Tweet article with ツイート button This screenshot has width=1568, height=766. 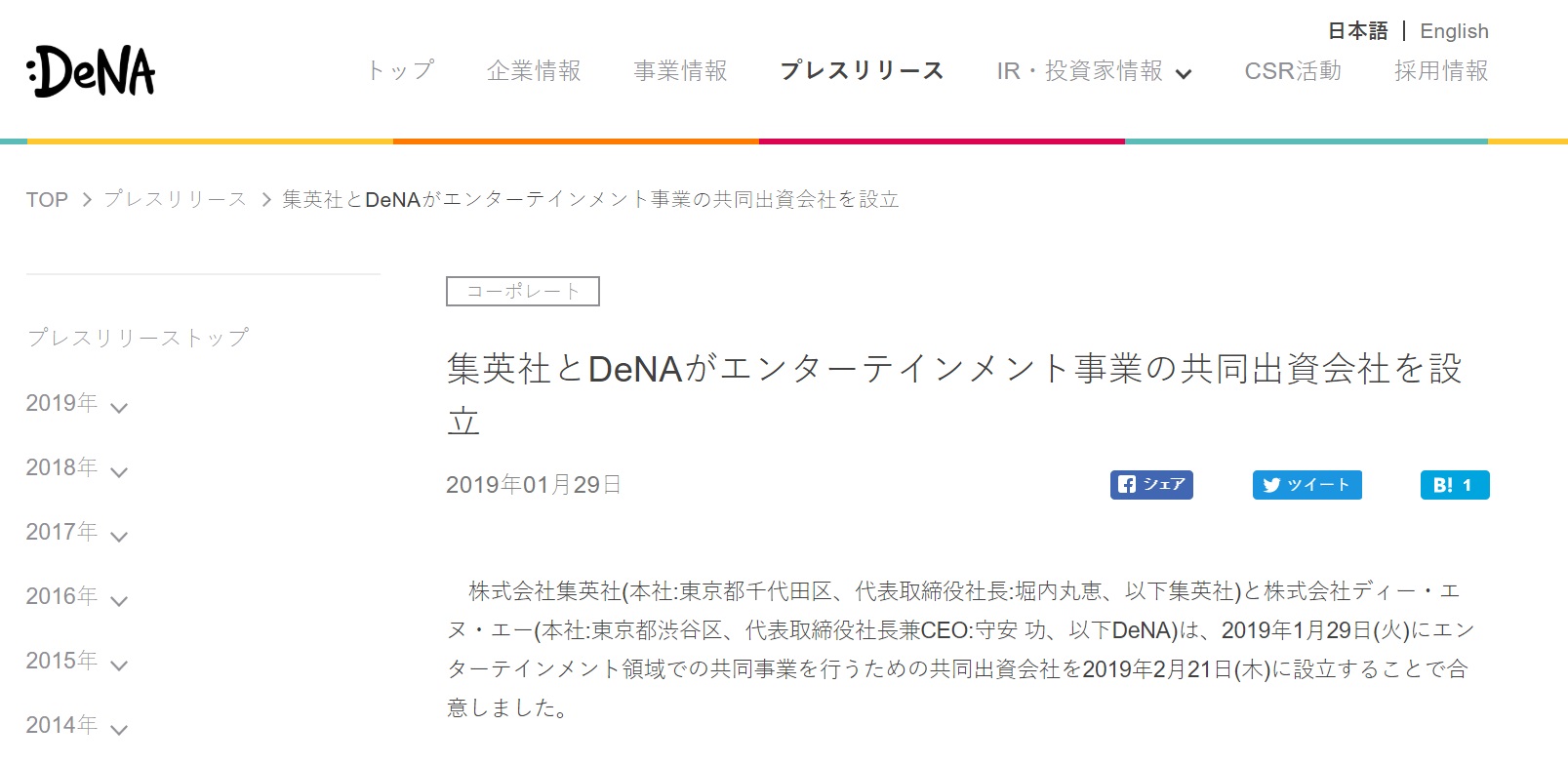pyautogui.click(x=1307, y=485)
